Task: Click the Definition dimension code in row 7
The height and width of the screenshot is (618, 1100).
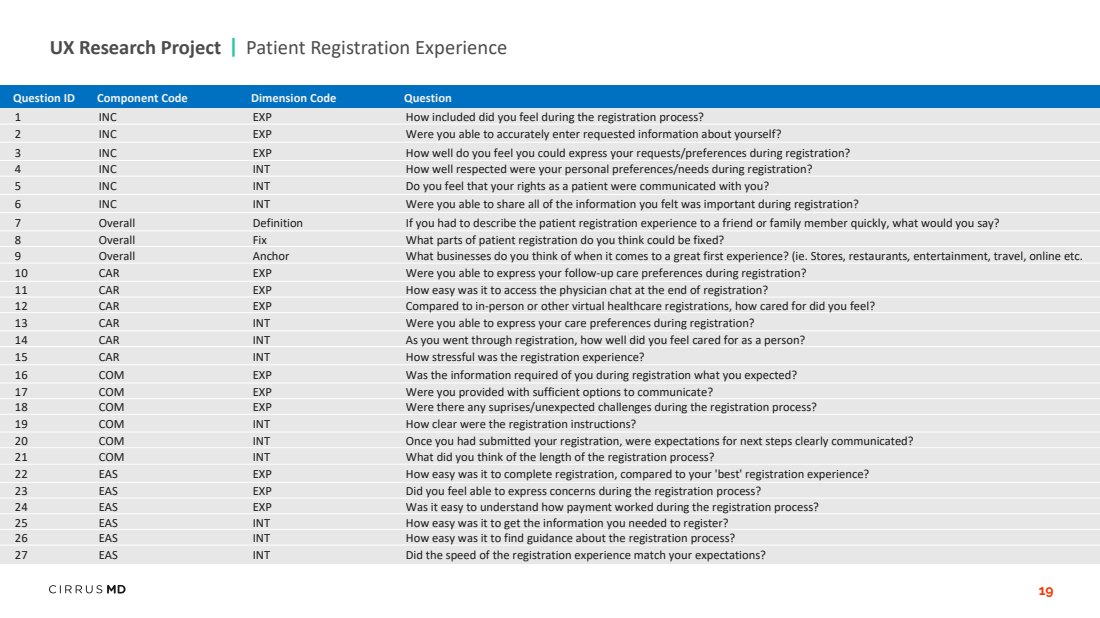Action: 278,223
